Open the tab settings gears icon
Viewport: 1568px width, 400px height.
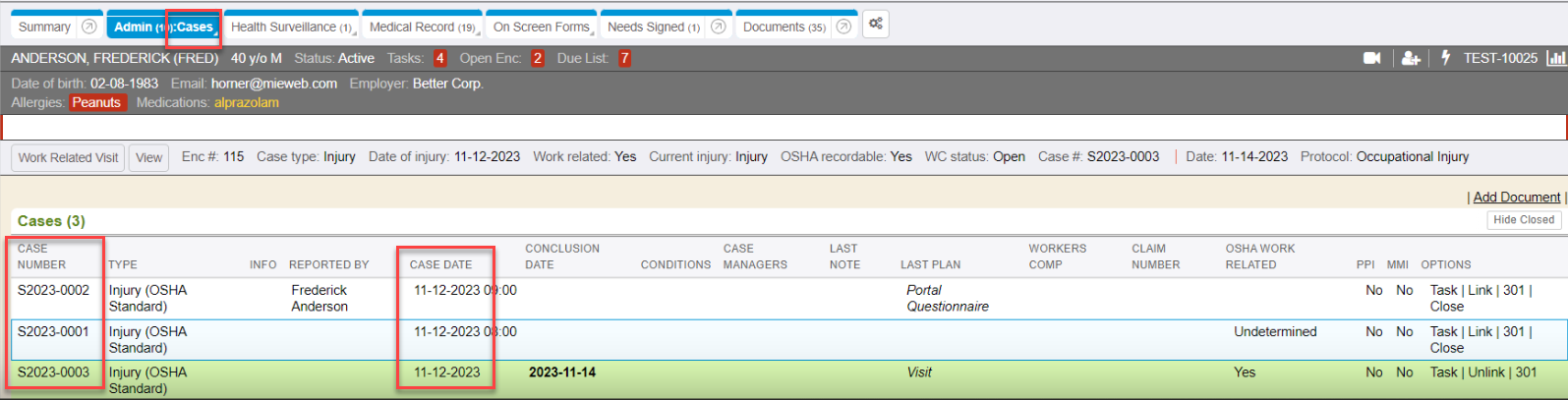click(876, 25)
